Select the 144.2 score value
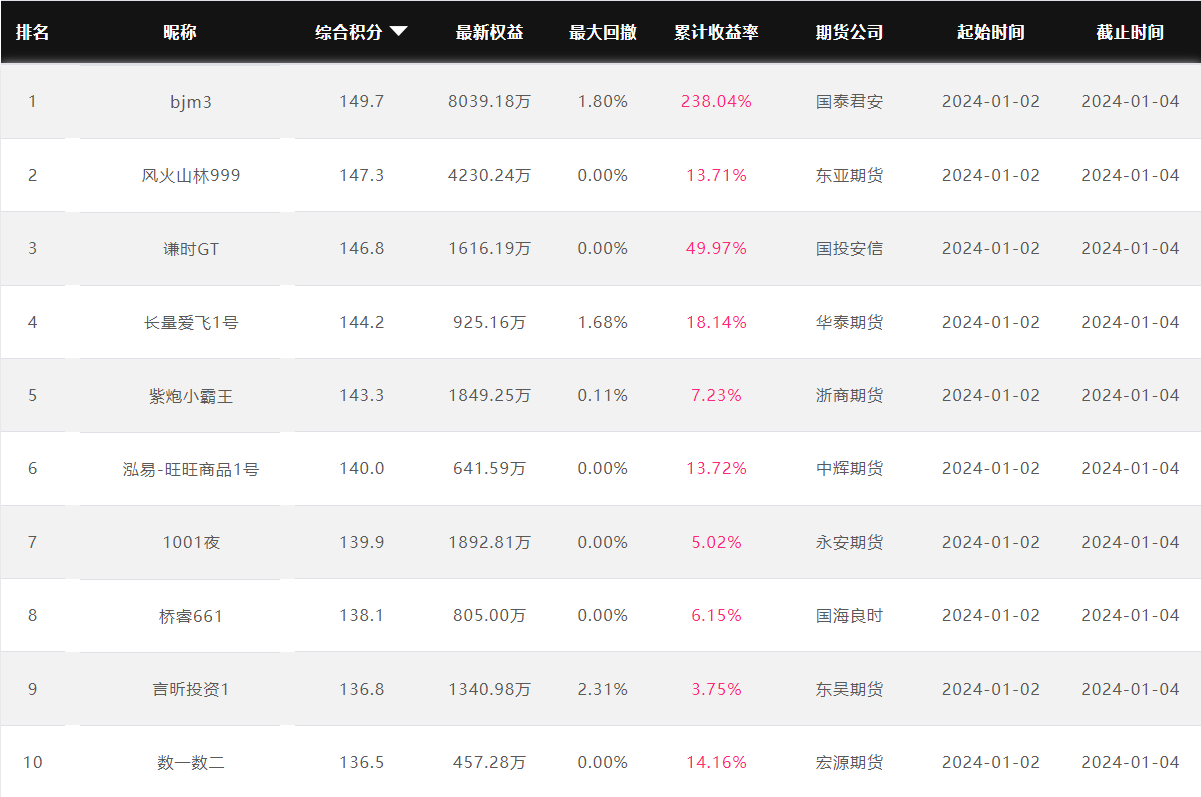Screen dimensions: 1201x797 [362, 322]
